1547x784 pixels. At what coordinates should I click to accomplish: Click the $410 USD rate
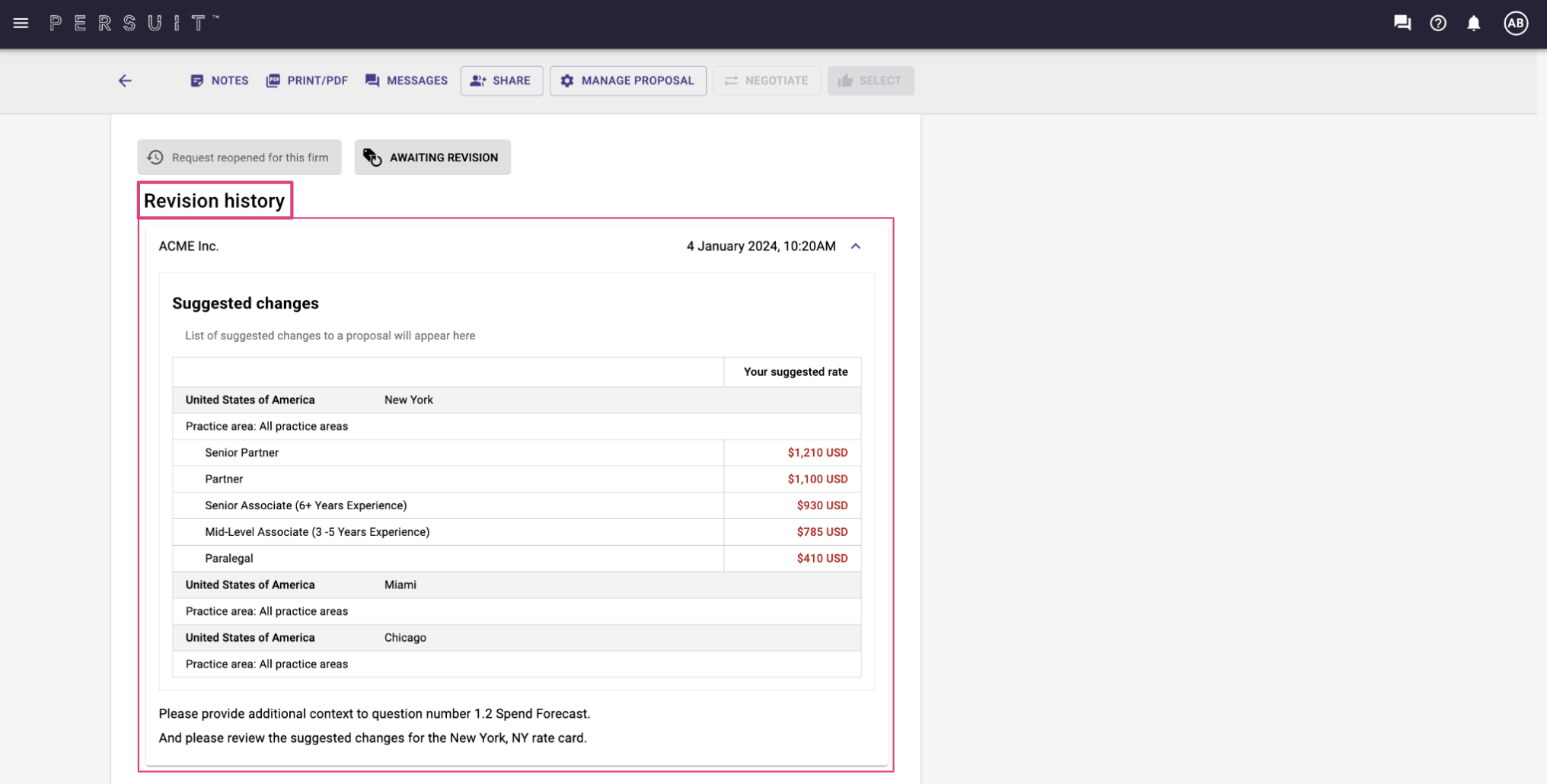pos(822,559)
